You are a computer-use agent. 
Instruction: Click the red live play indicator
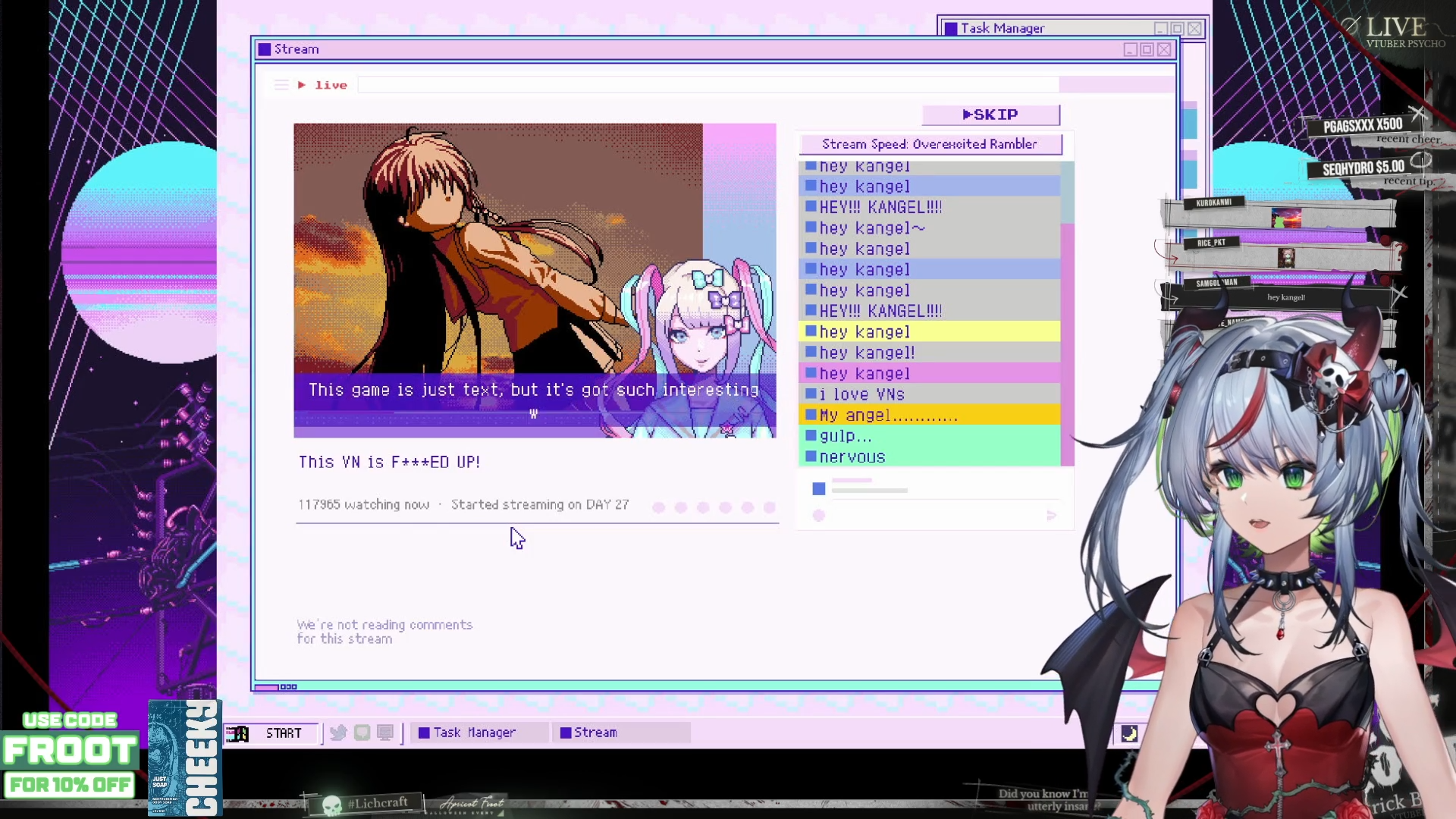point(302,85)
